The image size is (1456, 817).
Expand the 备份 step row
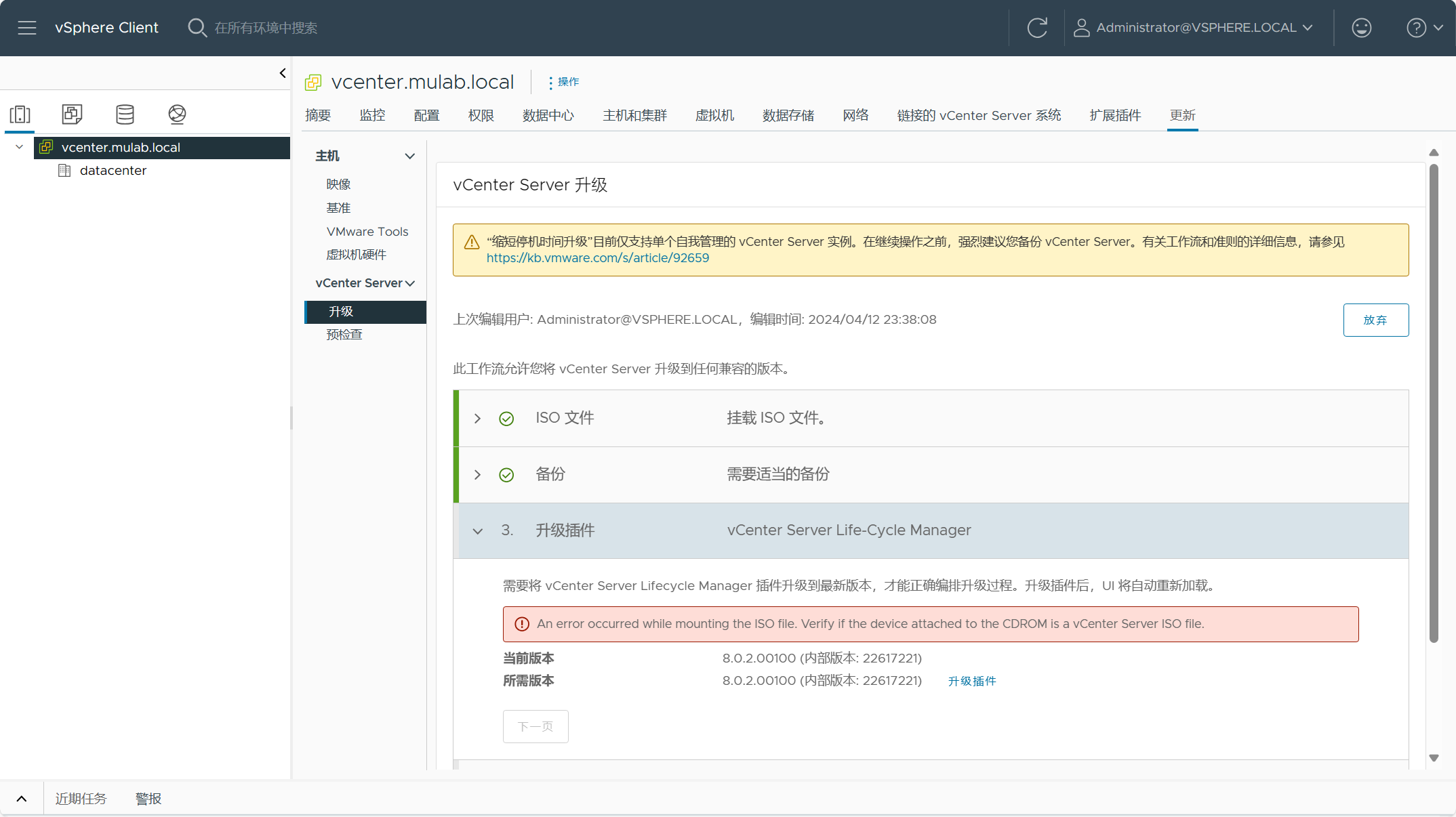tap(477, 475)
